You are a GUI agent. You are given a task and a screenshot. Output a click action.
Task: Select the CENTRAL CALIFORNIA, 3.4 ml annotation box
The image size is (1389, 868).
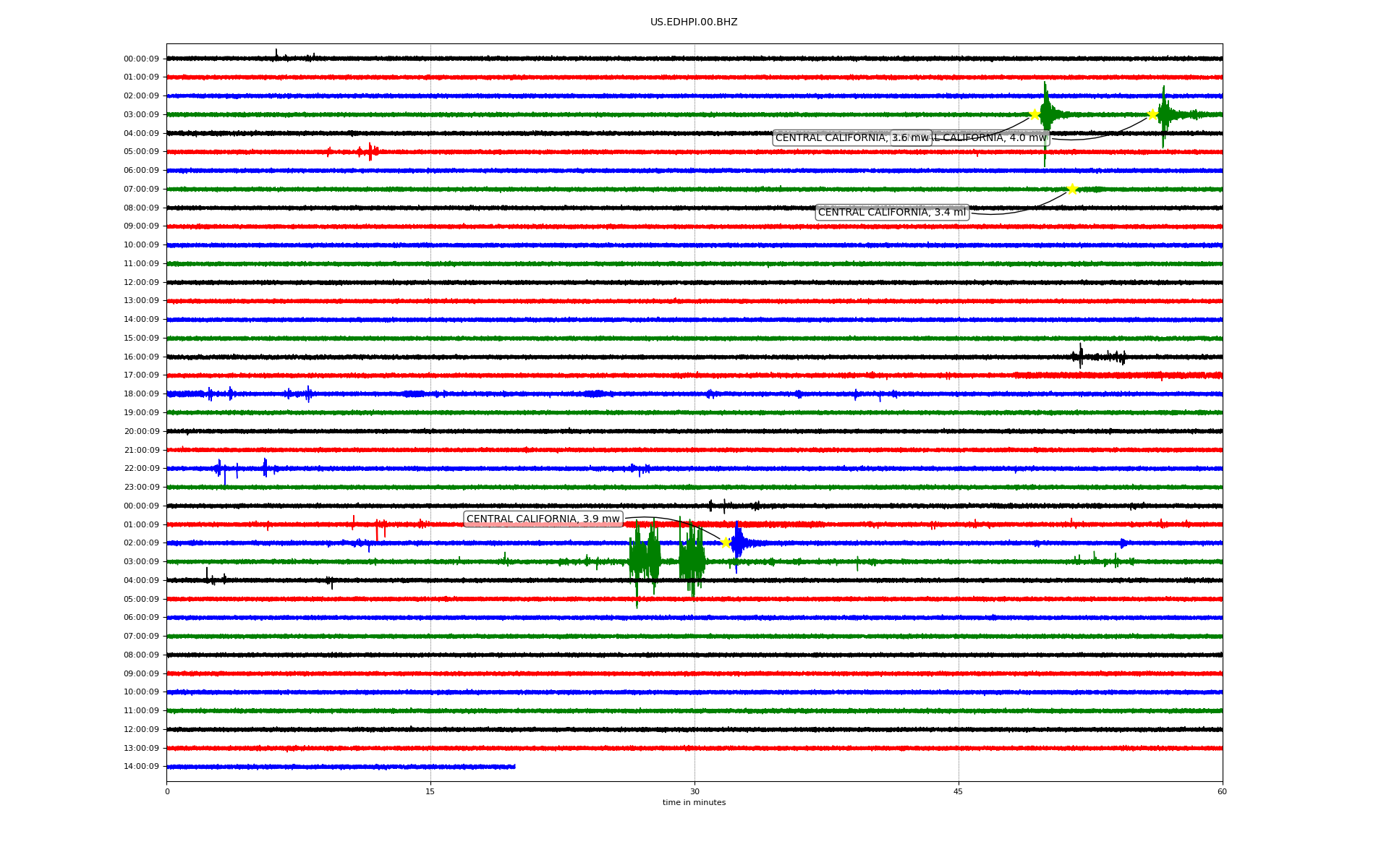(x=891, y=213)
